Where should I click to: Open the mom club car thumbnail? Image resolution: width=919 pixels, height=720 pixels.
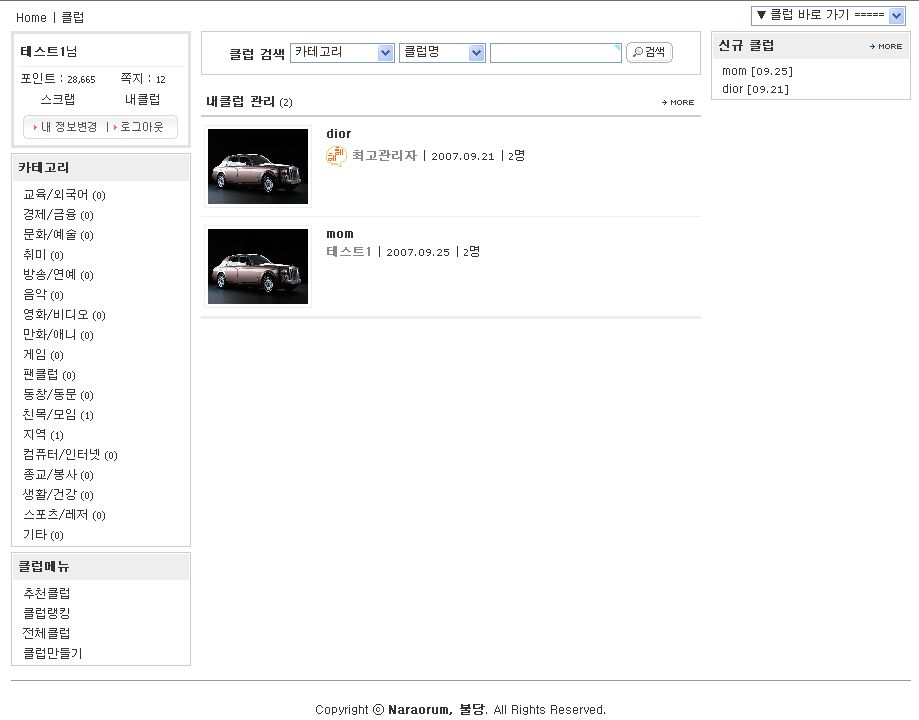258,266
